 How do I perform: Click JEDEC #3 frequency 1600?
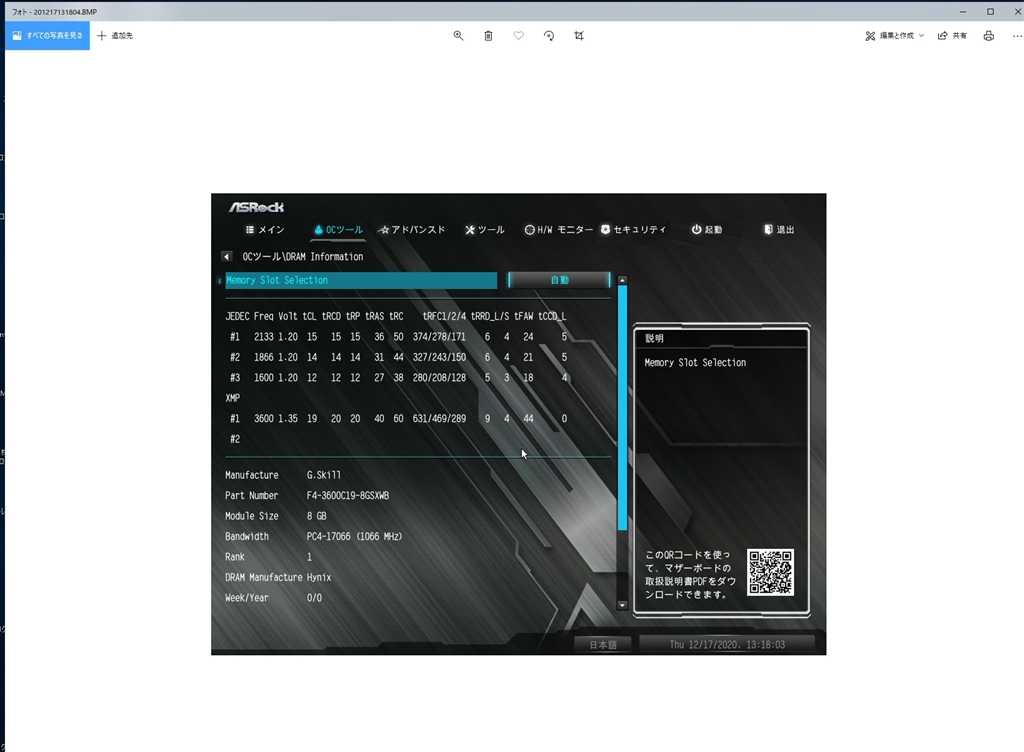coord(264,377)
